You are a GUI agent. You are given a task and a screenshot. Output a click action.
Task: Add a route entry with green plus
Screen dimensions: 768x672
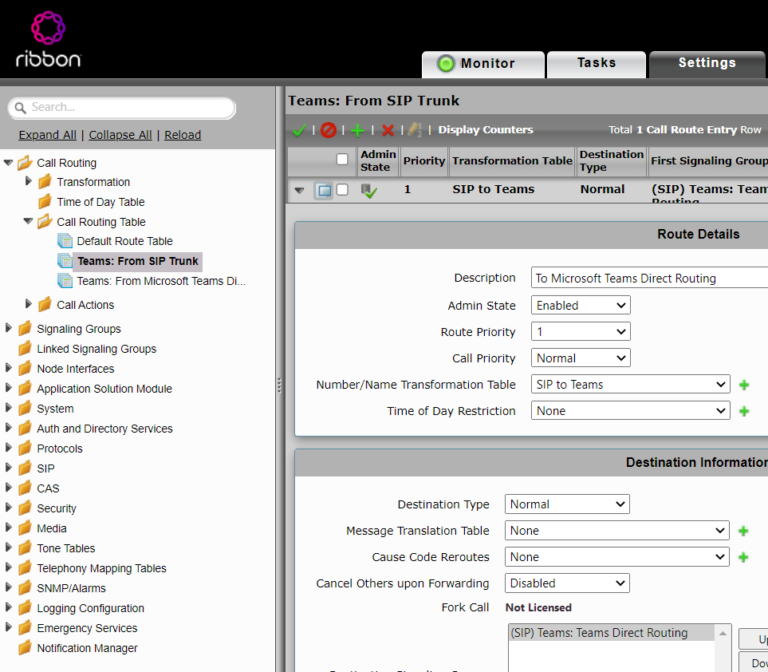pos(358,130)
